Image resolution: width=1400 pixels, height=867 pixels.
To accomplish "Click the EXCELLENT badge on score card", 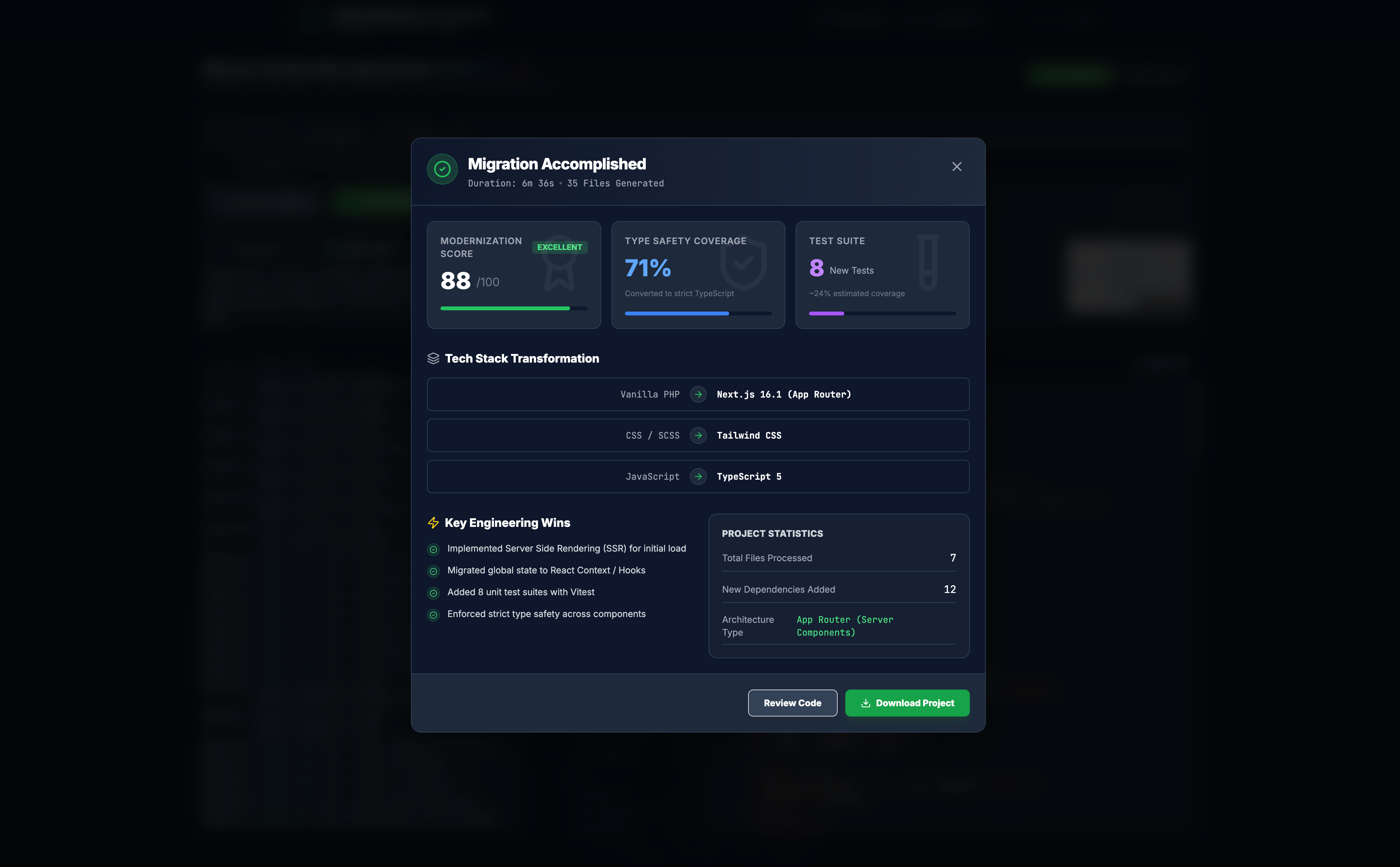I will [559, 247].
